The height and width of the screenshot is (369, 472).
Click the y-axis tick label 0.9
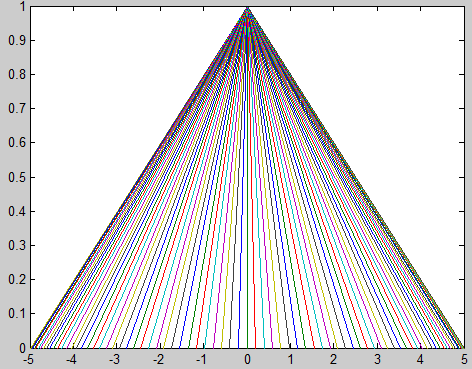click(x=17, y=41)
